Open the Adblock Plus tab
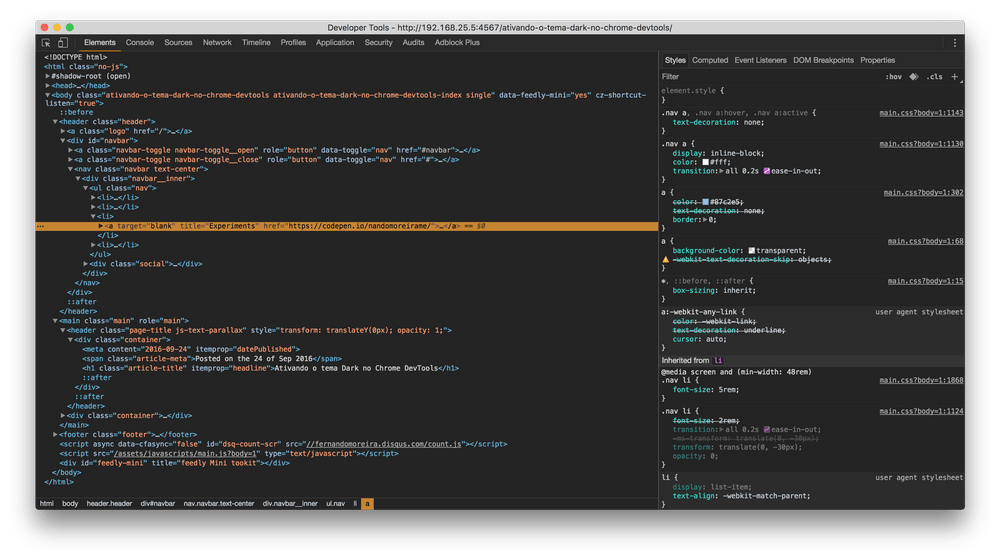 [x=457, y=43]
